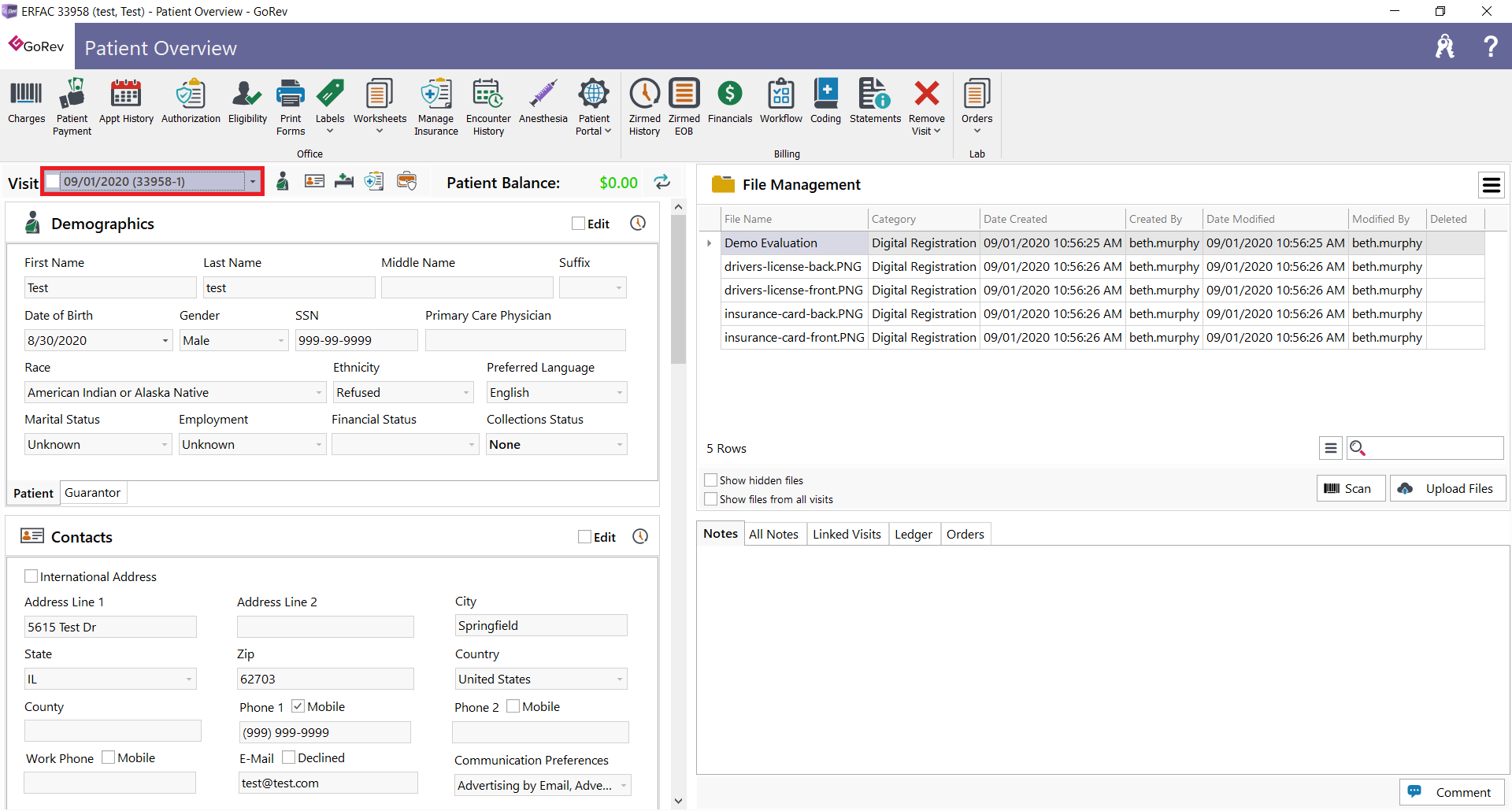Check patient Eligibility
This screenshot has height=811, width=1512.
(x=247, y=102)
